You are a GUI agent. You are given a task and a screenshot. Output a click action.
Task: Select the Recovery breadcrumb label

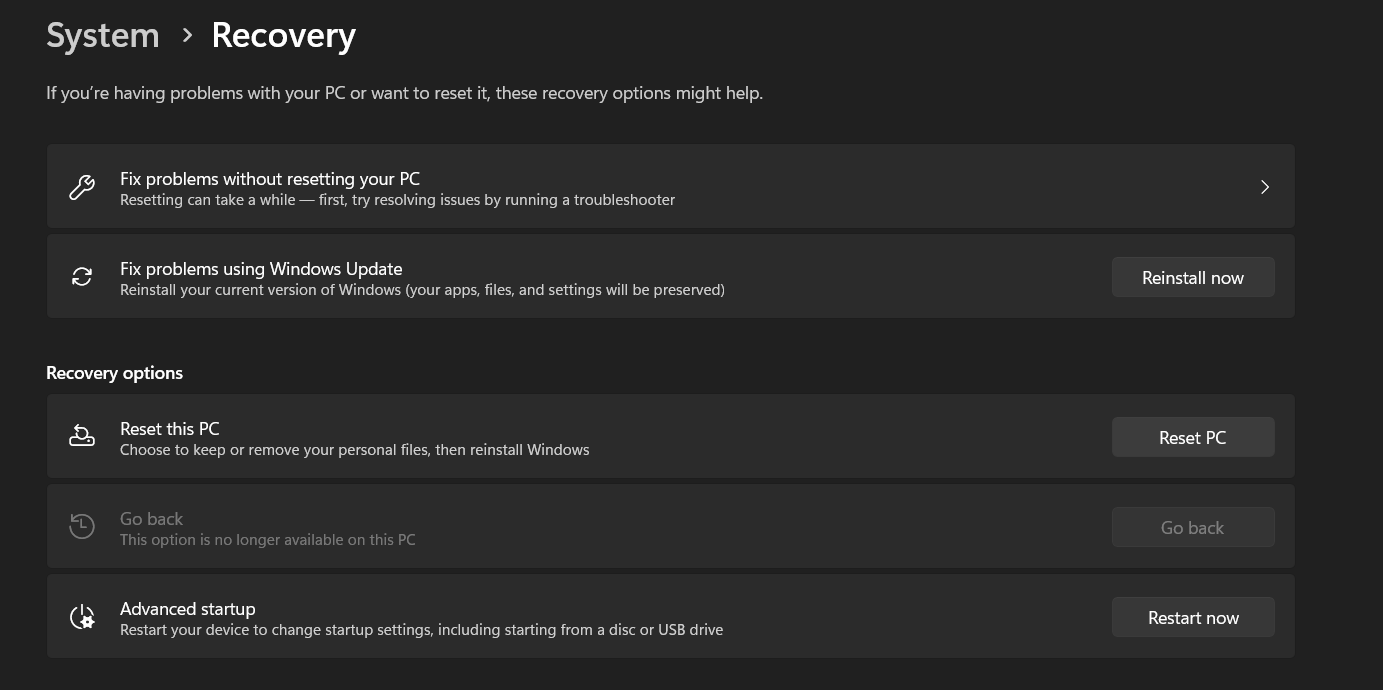(x=283, y=35)
